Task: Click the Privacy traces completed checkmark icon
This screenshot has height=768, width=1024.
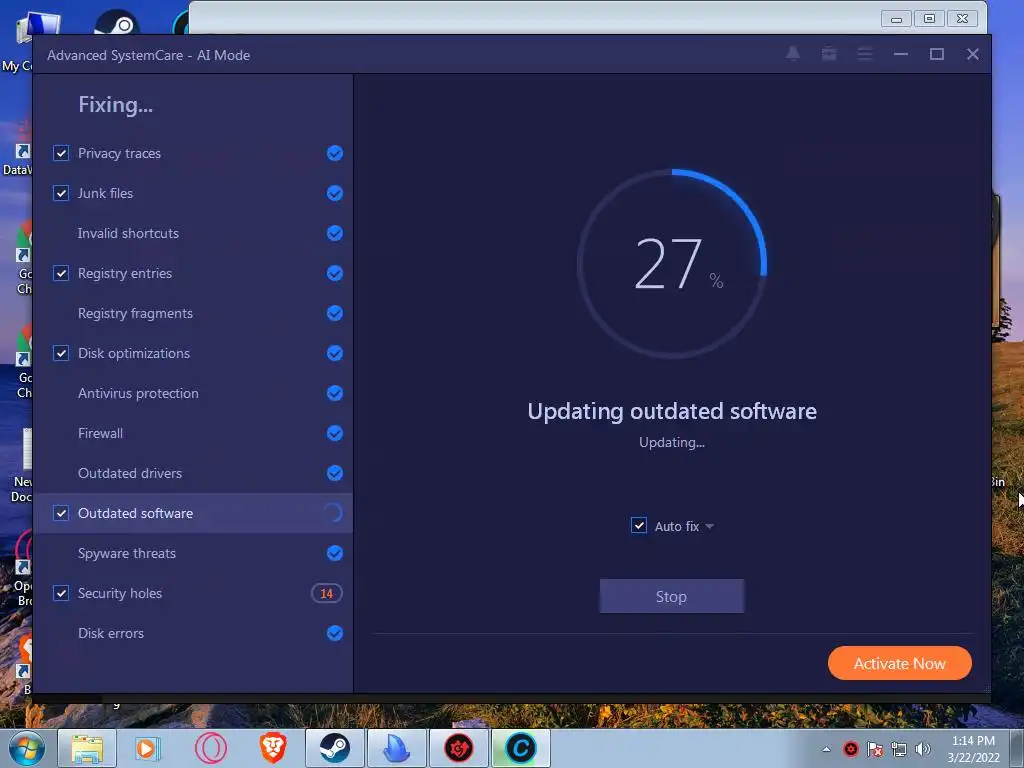Action: pos(334,153)
